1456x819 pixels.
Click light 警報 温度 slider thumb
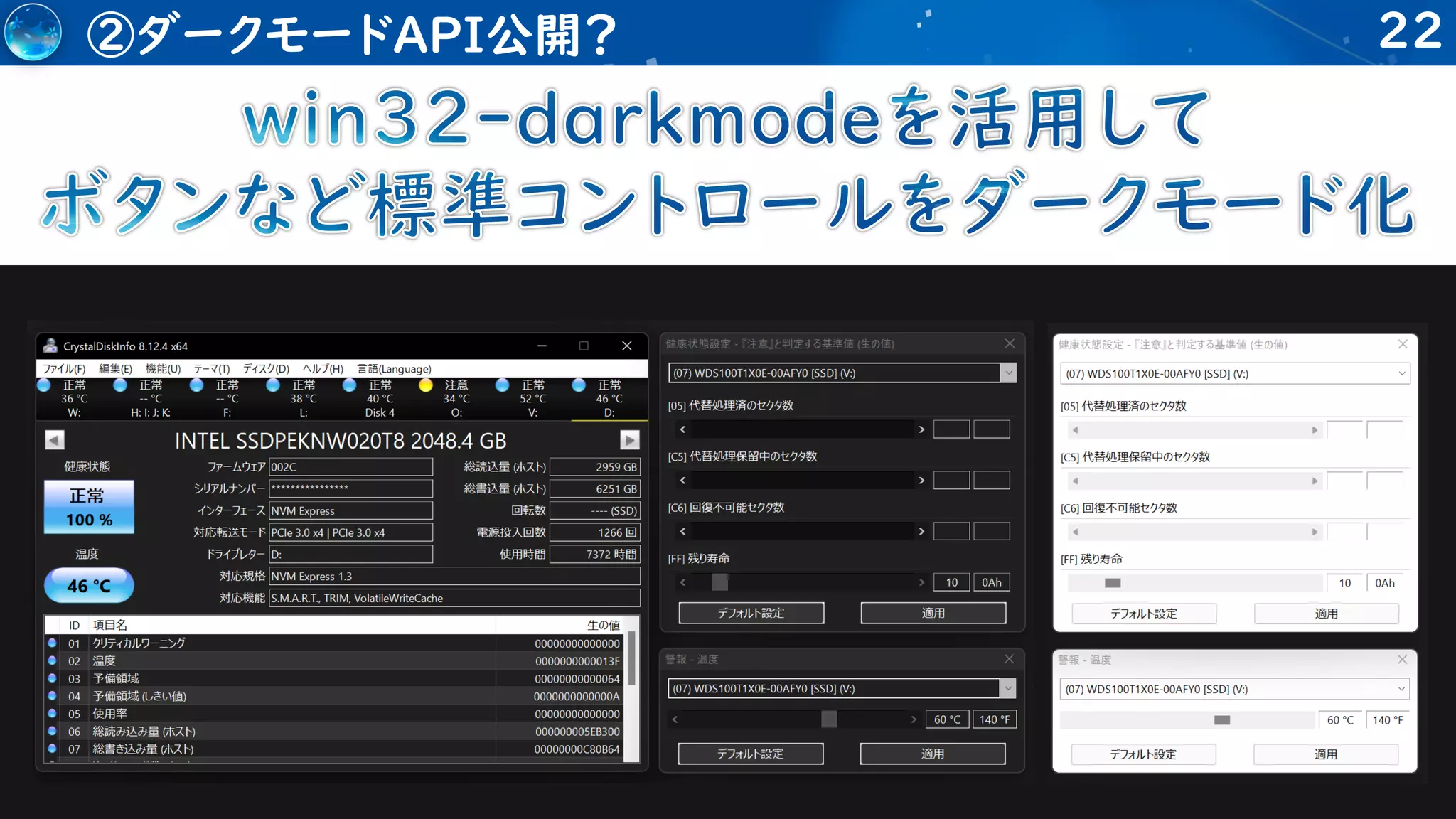pyautogui.click(x=1222, y=720)
